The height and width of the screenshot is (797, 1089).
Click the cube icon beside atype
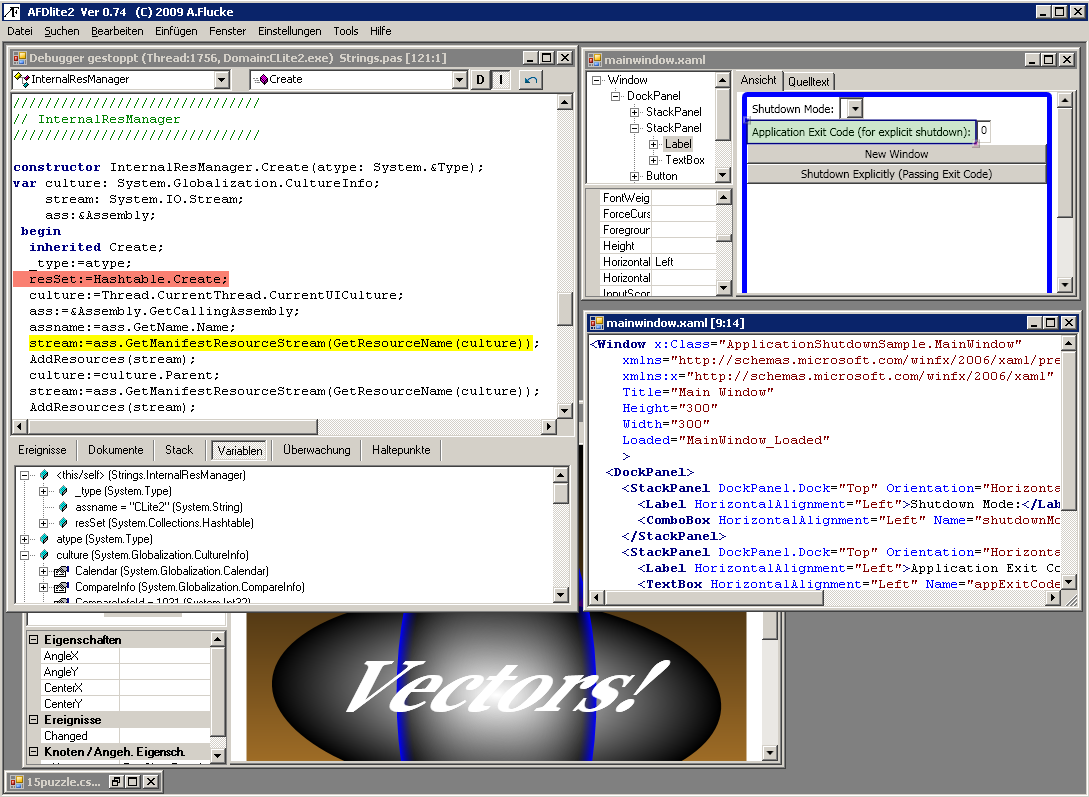click(44, 539)
